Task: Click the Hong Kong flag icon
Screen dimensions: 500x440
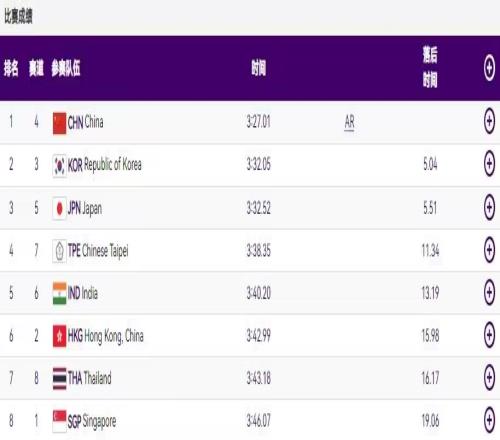Action: pos(59,336)
